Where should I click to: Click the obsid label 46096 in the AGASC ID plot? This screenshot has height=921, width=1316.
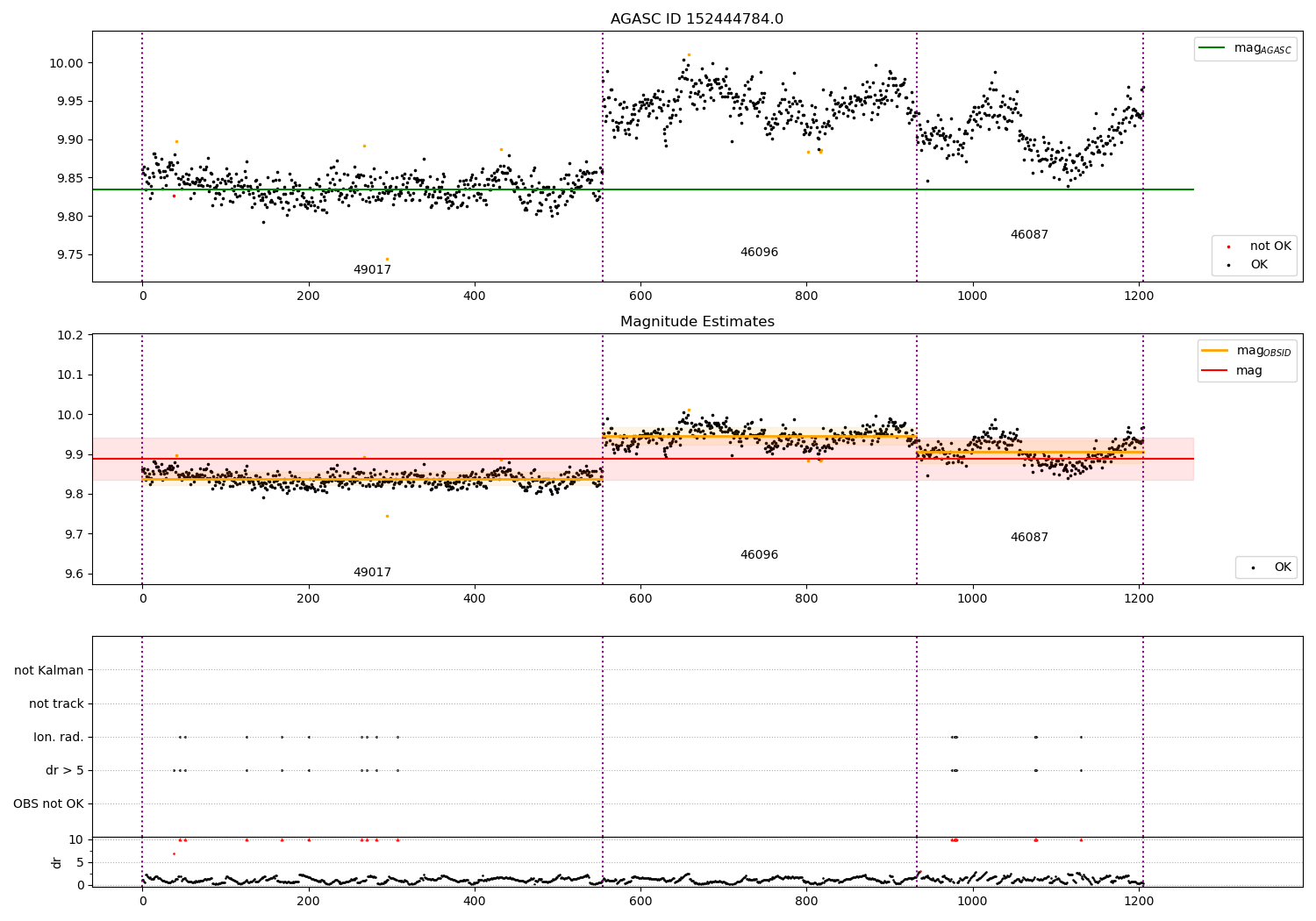[x=759, y=253]
